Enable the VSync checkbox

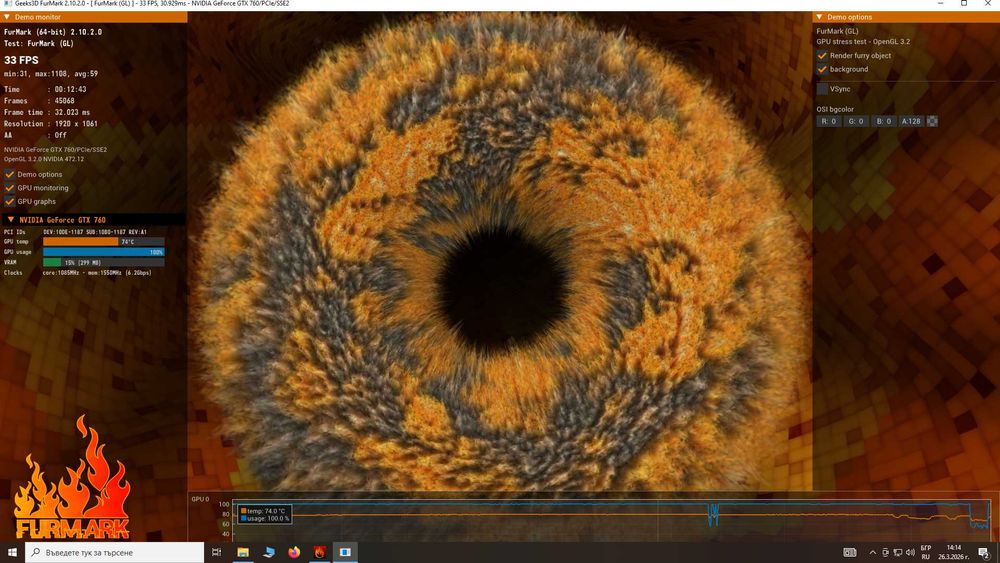(x=822, y=89)
